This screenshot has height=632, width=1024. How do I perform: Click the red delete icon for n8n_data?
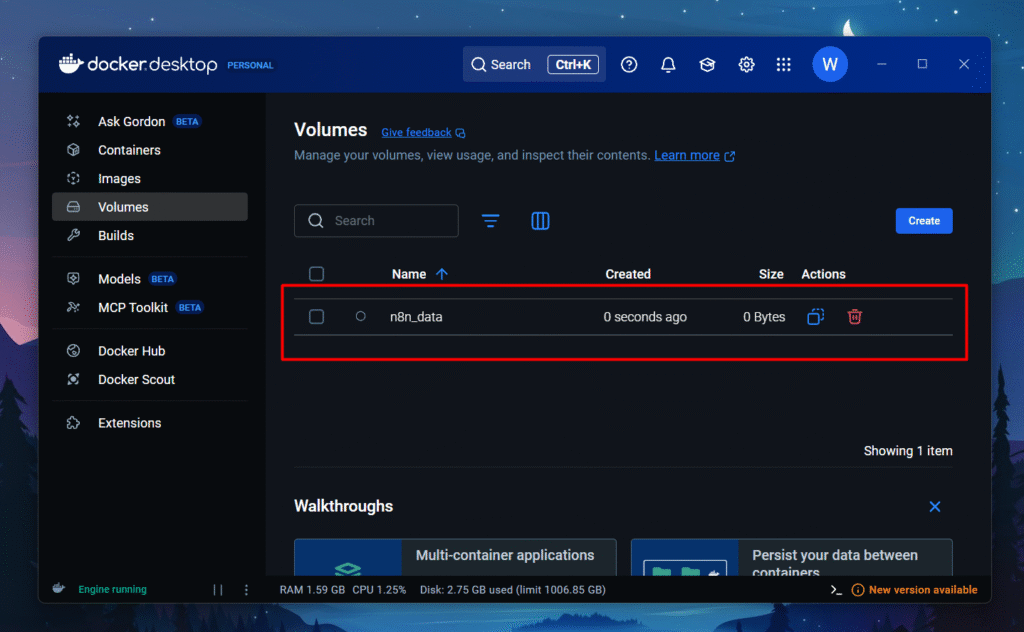click(x=855, y=317)
